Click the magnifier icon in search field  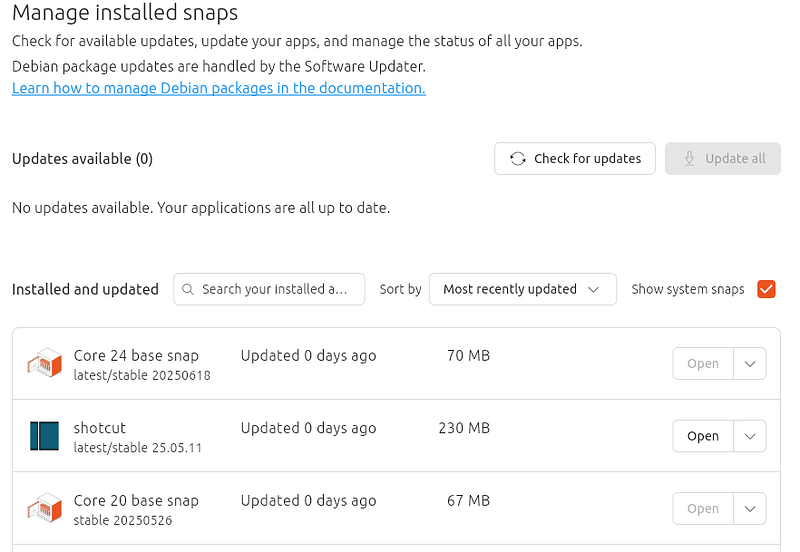point(188,289)
